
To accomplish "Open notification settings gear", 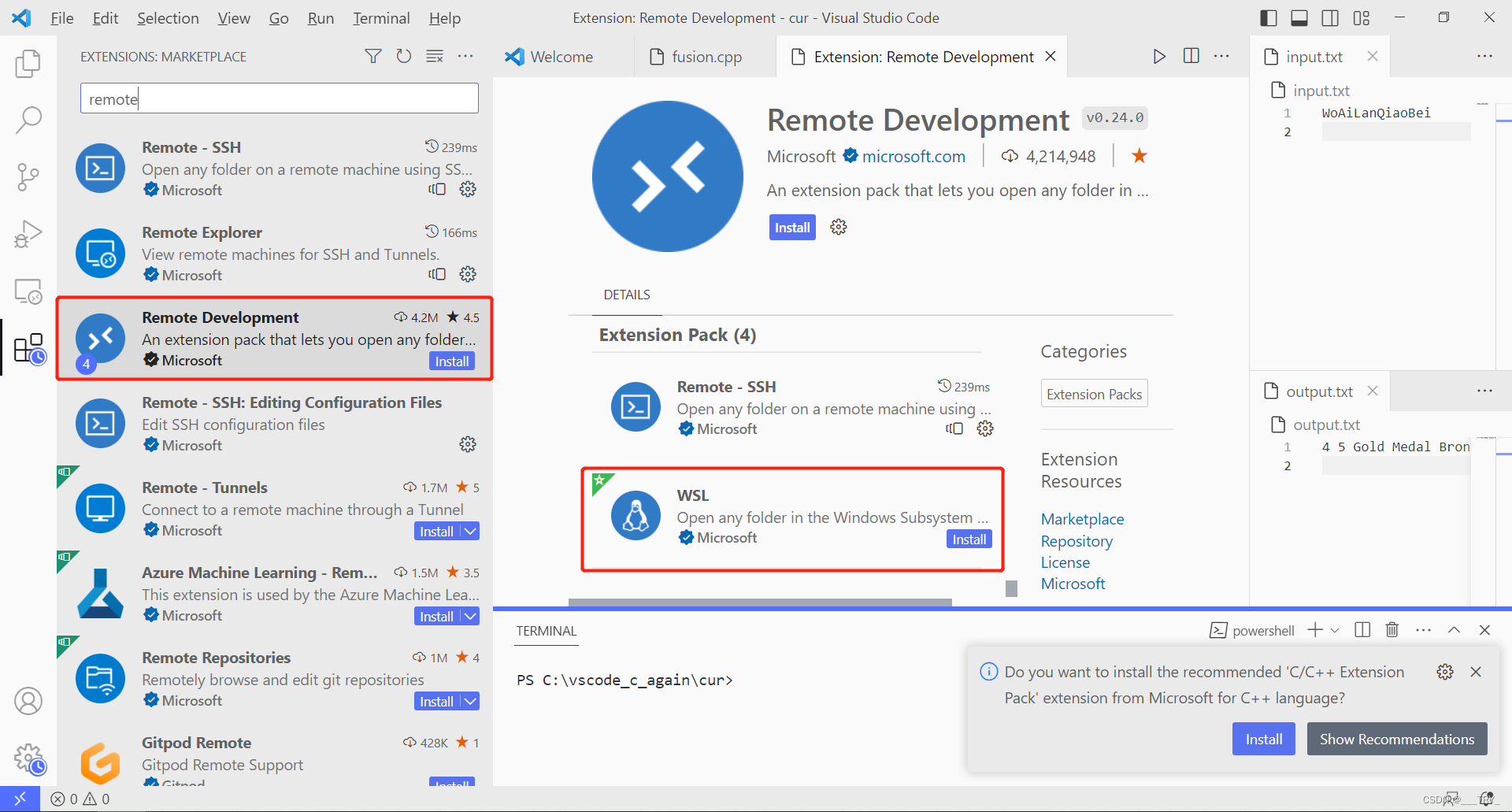I will (1445, 672).
